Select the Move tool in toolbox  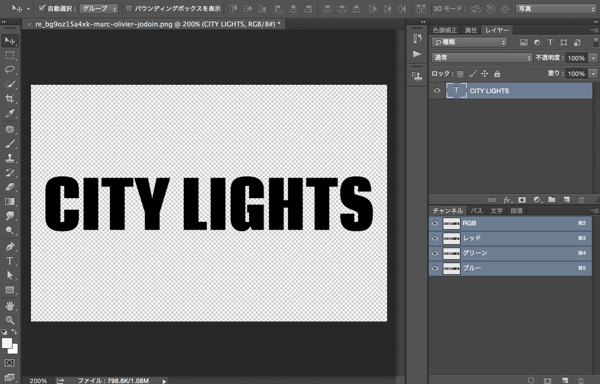click(10, 41)
